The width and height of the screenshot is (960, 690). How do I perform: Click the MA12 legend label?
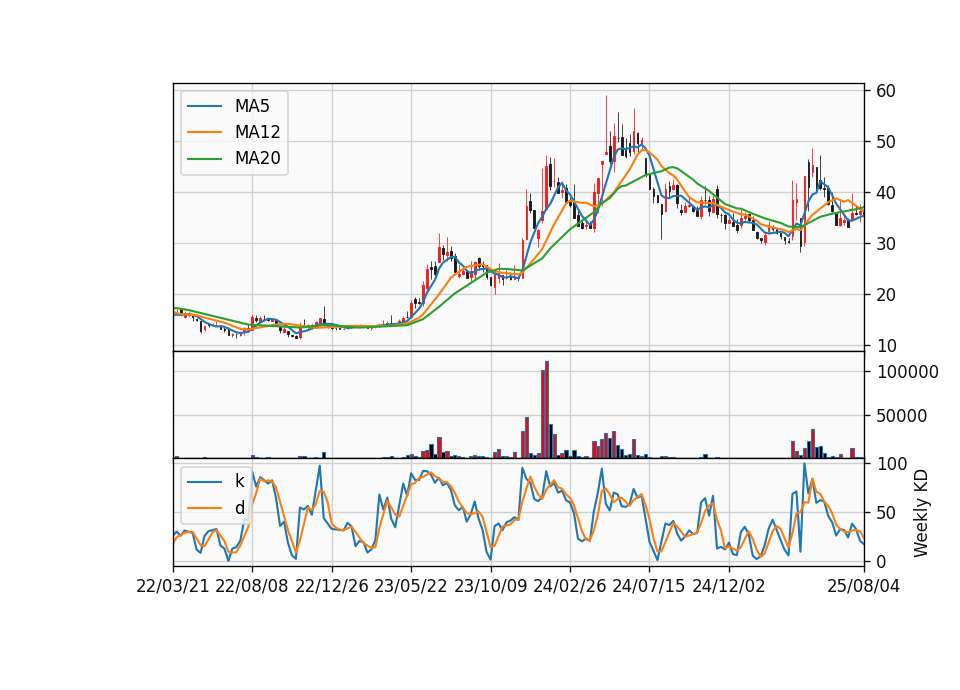pyautogui.click(x=257, y=132)
